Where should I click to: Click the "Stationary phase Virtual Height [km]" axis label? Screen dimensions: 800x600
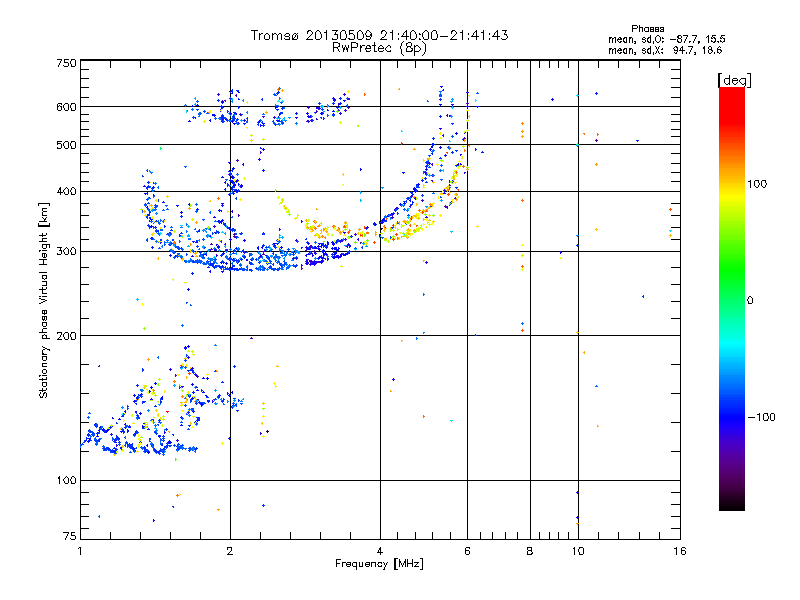coord(44,300)
